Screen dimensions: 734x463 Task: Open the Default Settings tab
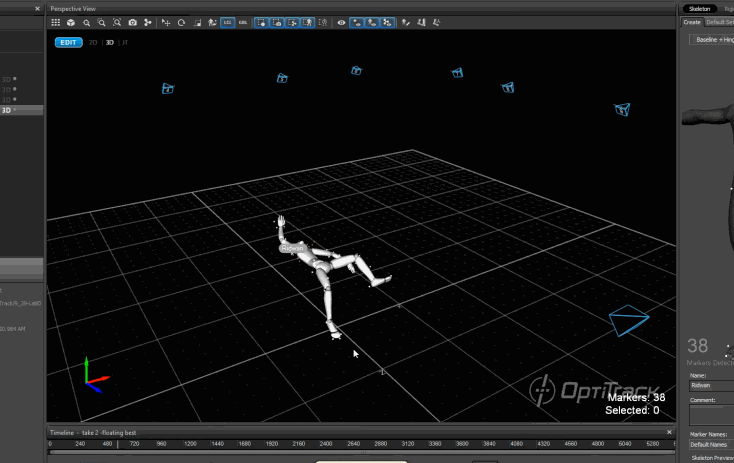(719, 22)
